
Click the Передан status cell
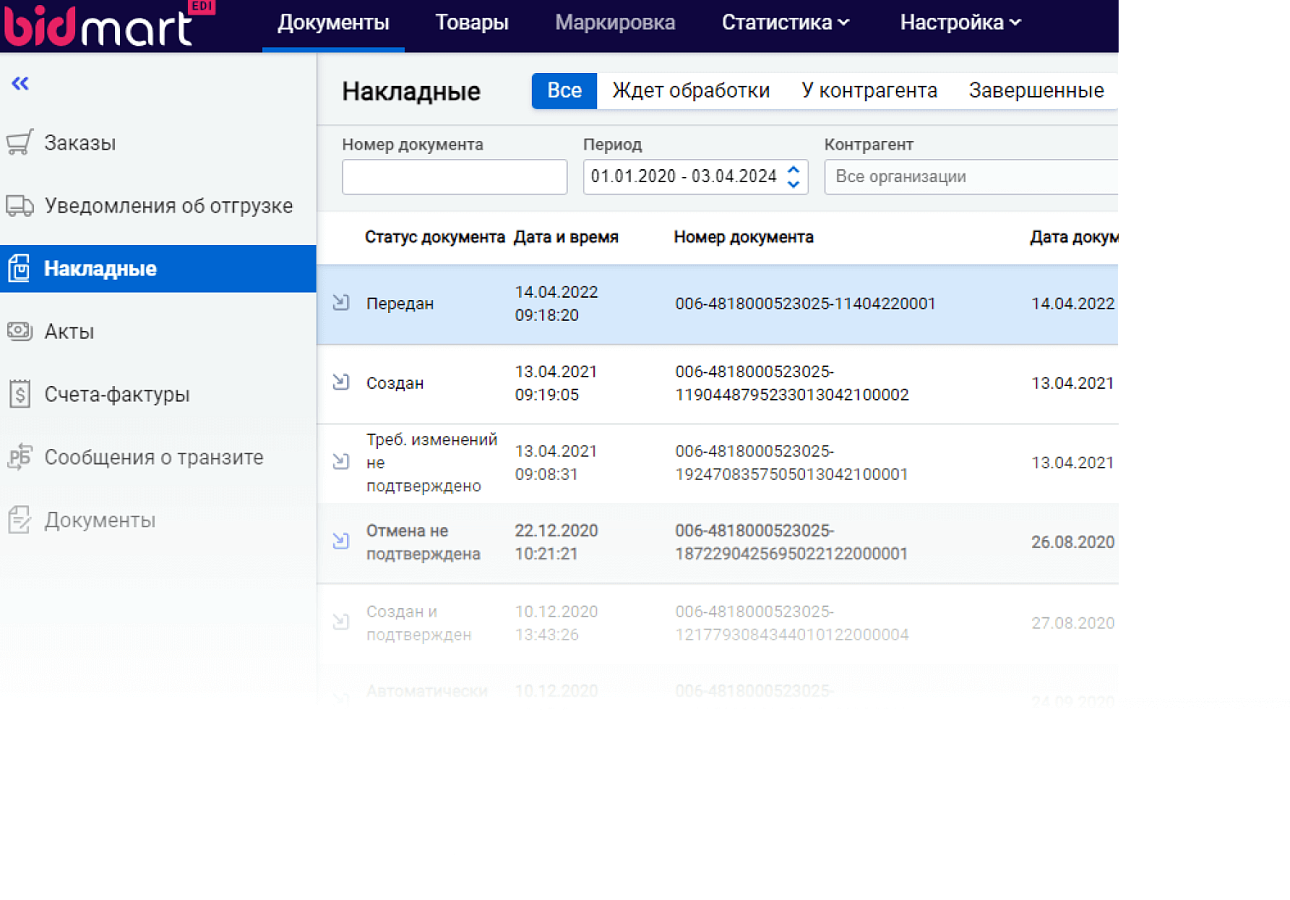pyautogui.click(x=400, y=303)
